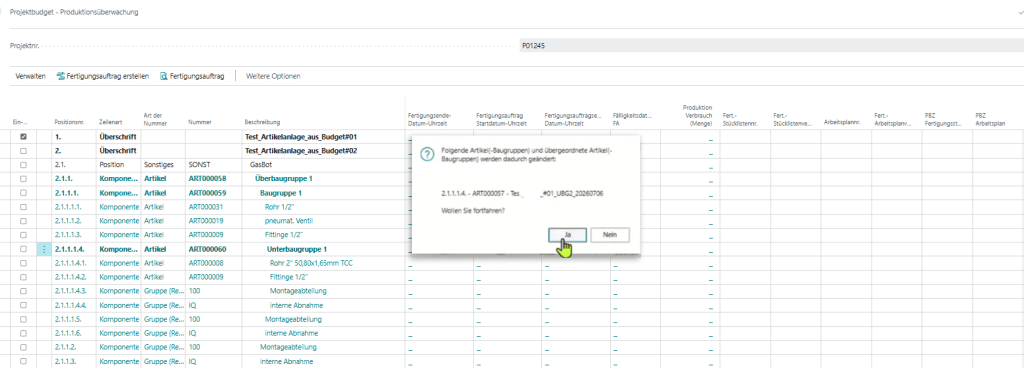
Task: Click Fittinge 1/2" in row 2.1.1.1.3.
Action: point(283,235)
